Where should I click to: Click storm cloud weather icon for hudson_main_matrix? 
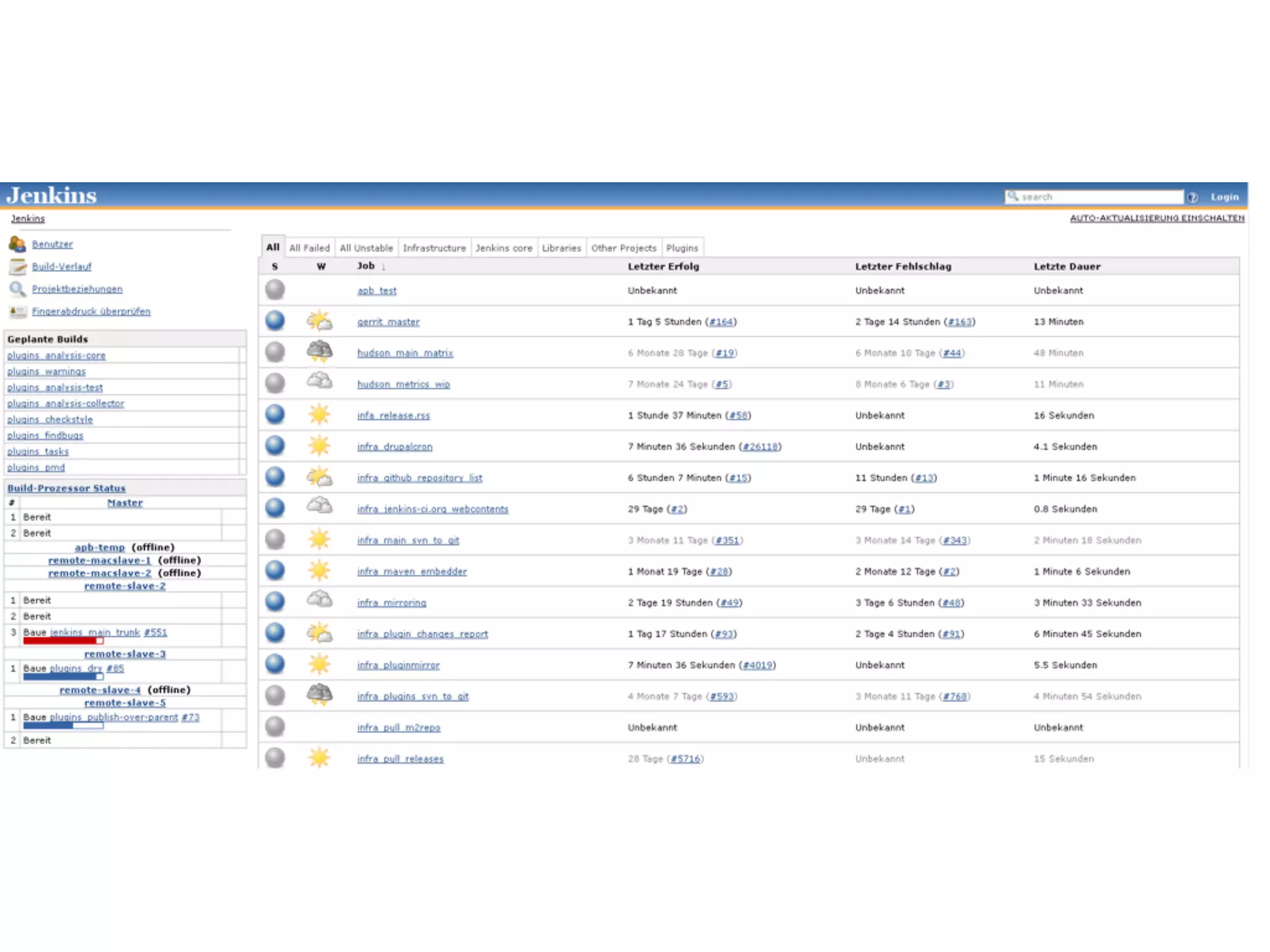(319, 351)
